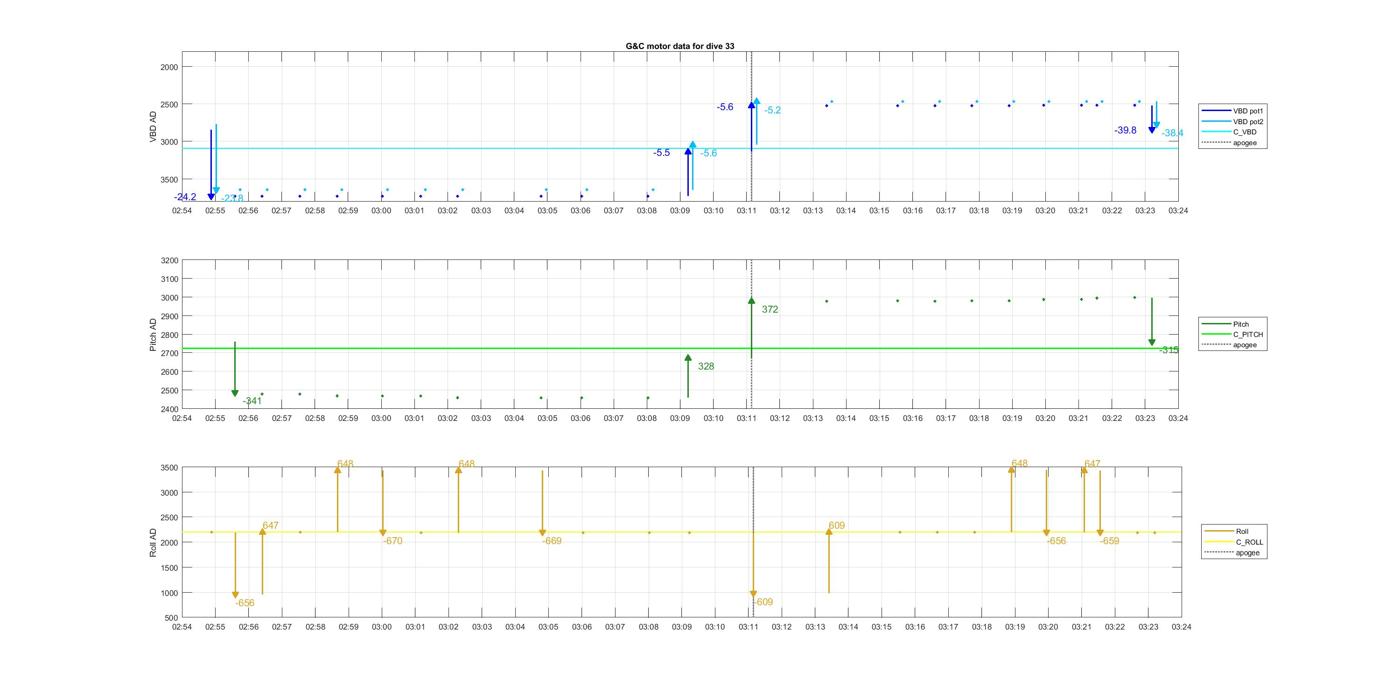1400x693 pixels.
Task: Click the green pitch arrow labeled 372
Action: [x=752, y=327]
